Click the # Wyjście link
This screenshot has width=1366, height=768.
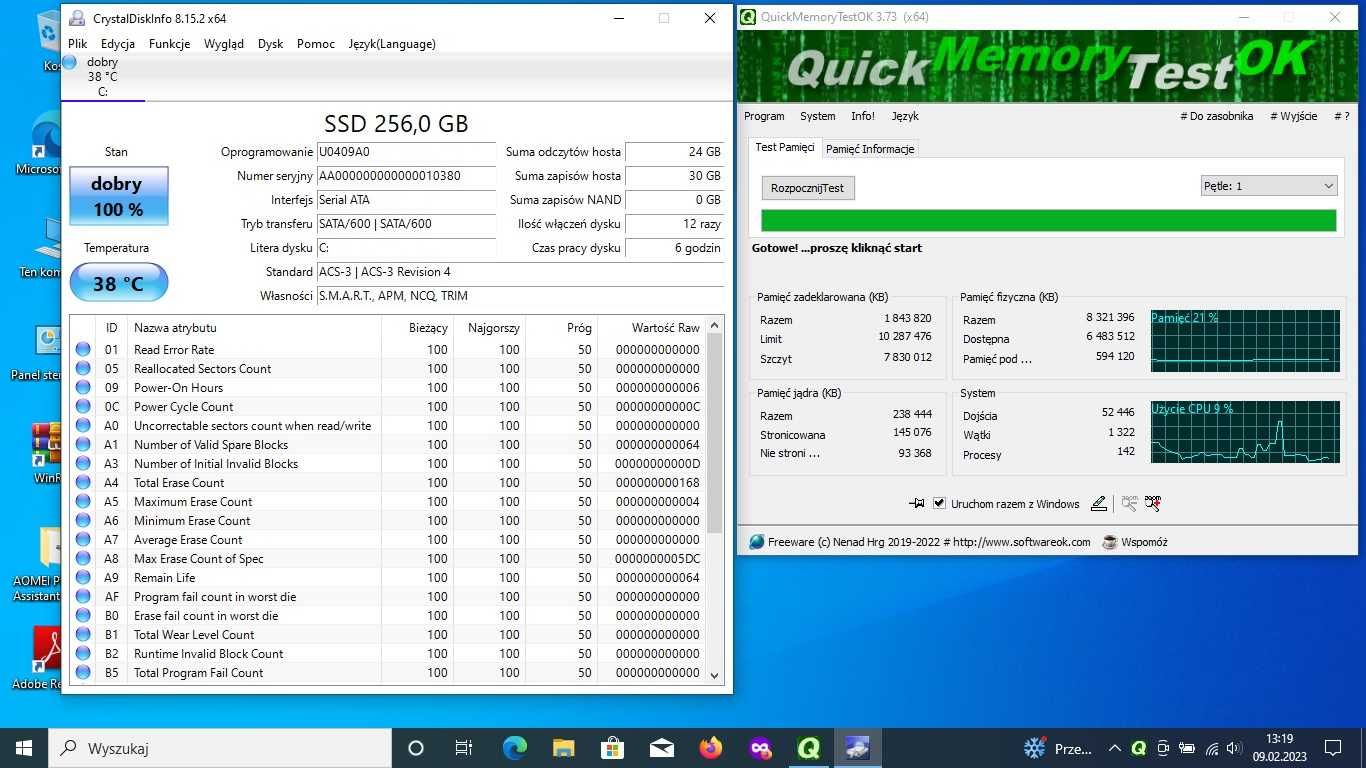click(x=1294, y=116)
